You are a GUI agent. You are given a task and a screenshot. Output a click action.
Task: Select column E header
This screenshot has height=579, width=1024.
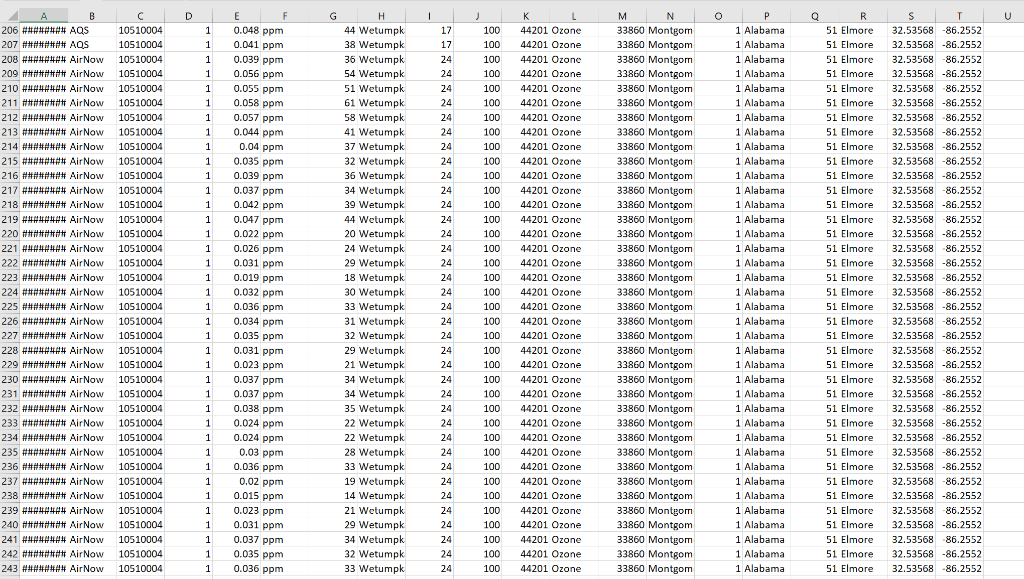click(236, 16)
